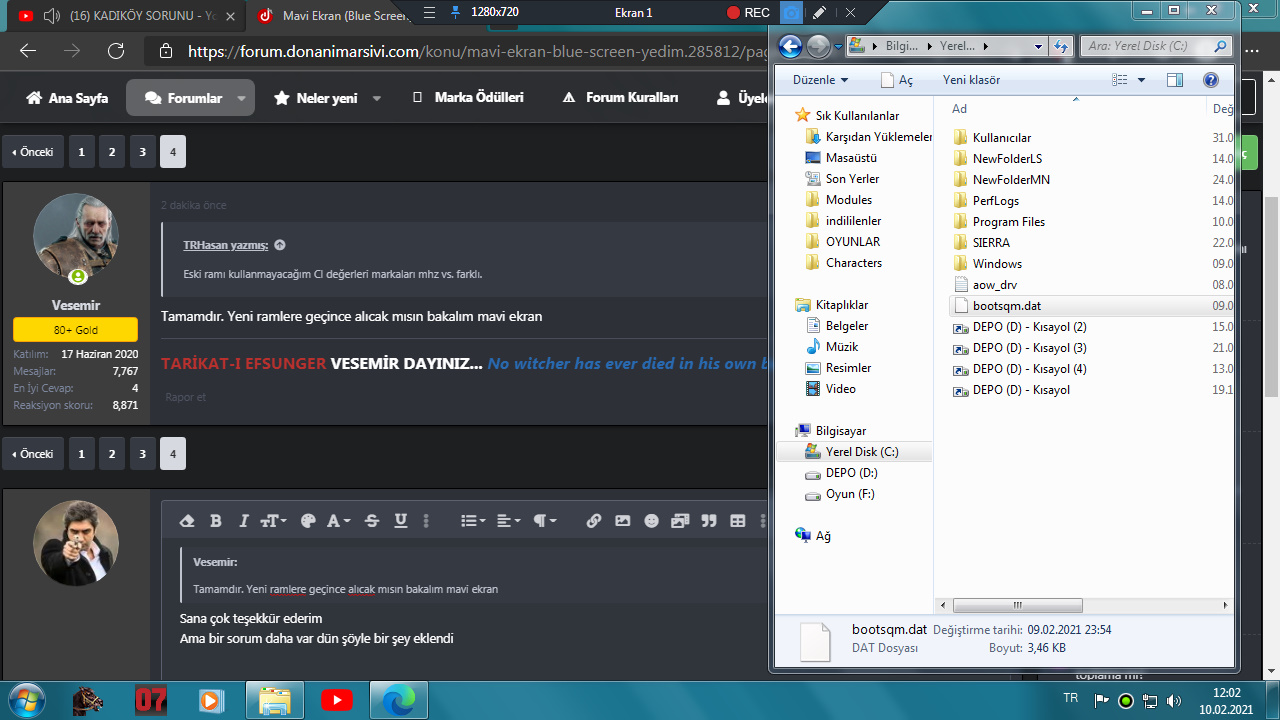
Task: Click the browser back arrow
Action: point(28,51)
